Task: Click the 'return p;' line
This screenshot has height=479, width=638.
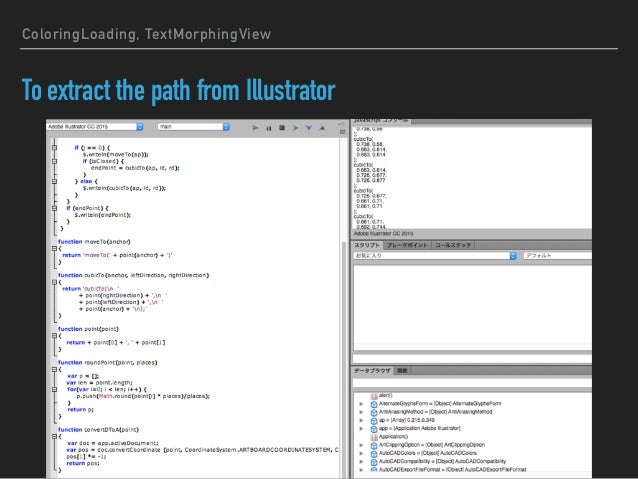Action: coord(80,410)
